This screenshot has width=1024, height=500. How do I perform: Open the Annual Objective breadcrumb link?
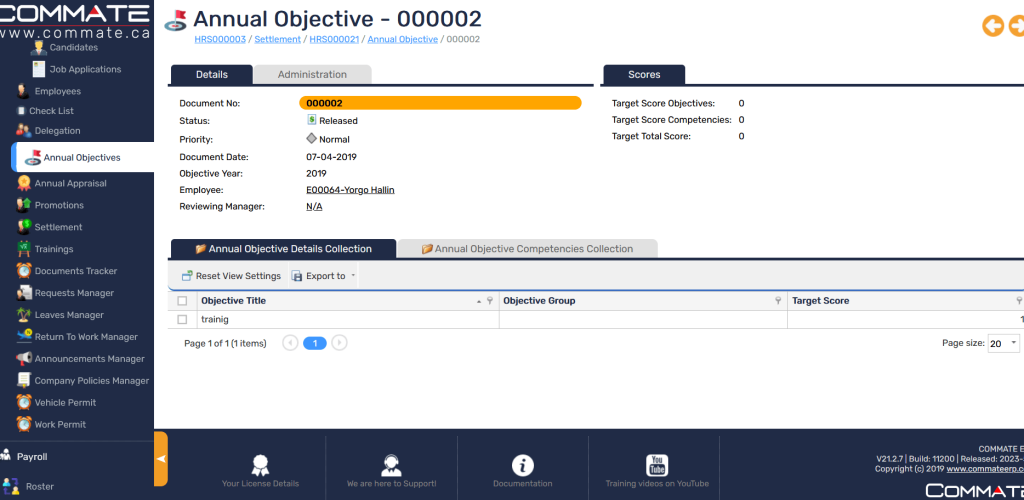(x=403, y=39)
